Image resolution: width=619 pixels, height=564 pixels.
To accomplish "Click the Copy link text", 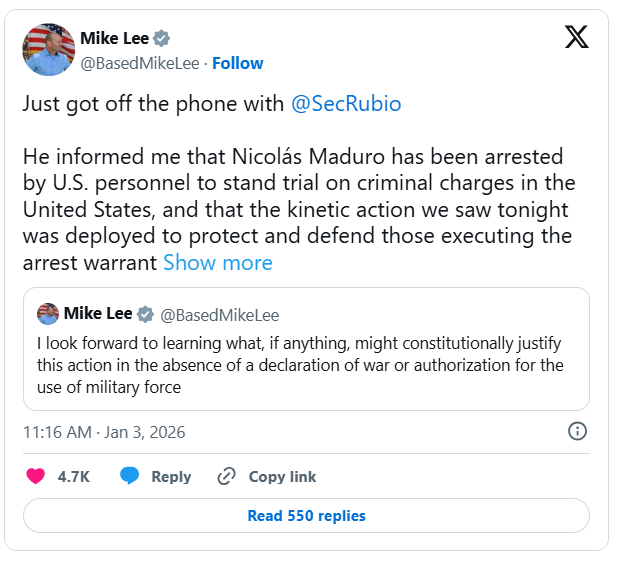I will pyautogui.click(x=282, y=477).
